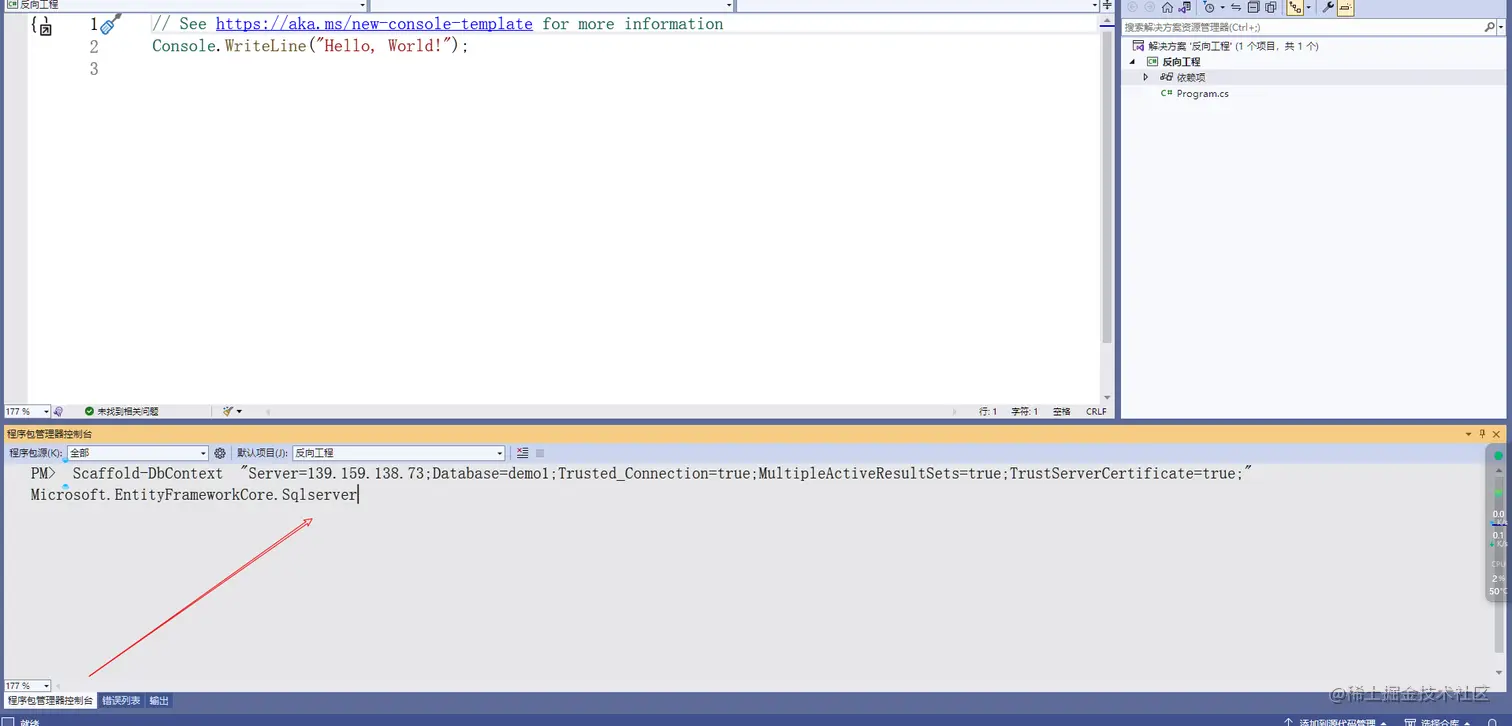Image resolution: width=1512 pixels, height=726 pixels.
Task: Click the split editor icon above scrollbar
Action: click(1107, 5)
